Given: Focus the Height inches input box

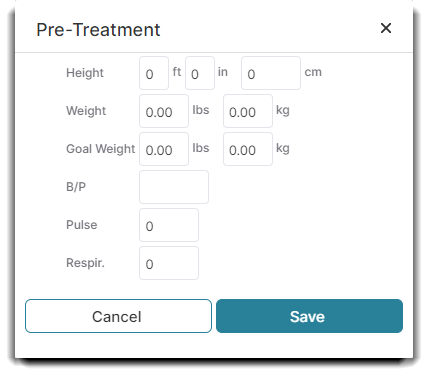Looking at the screenshot, I should [200, 73].
